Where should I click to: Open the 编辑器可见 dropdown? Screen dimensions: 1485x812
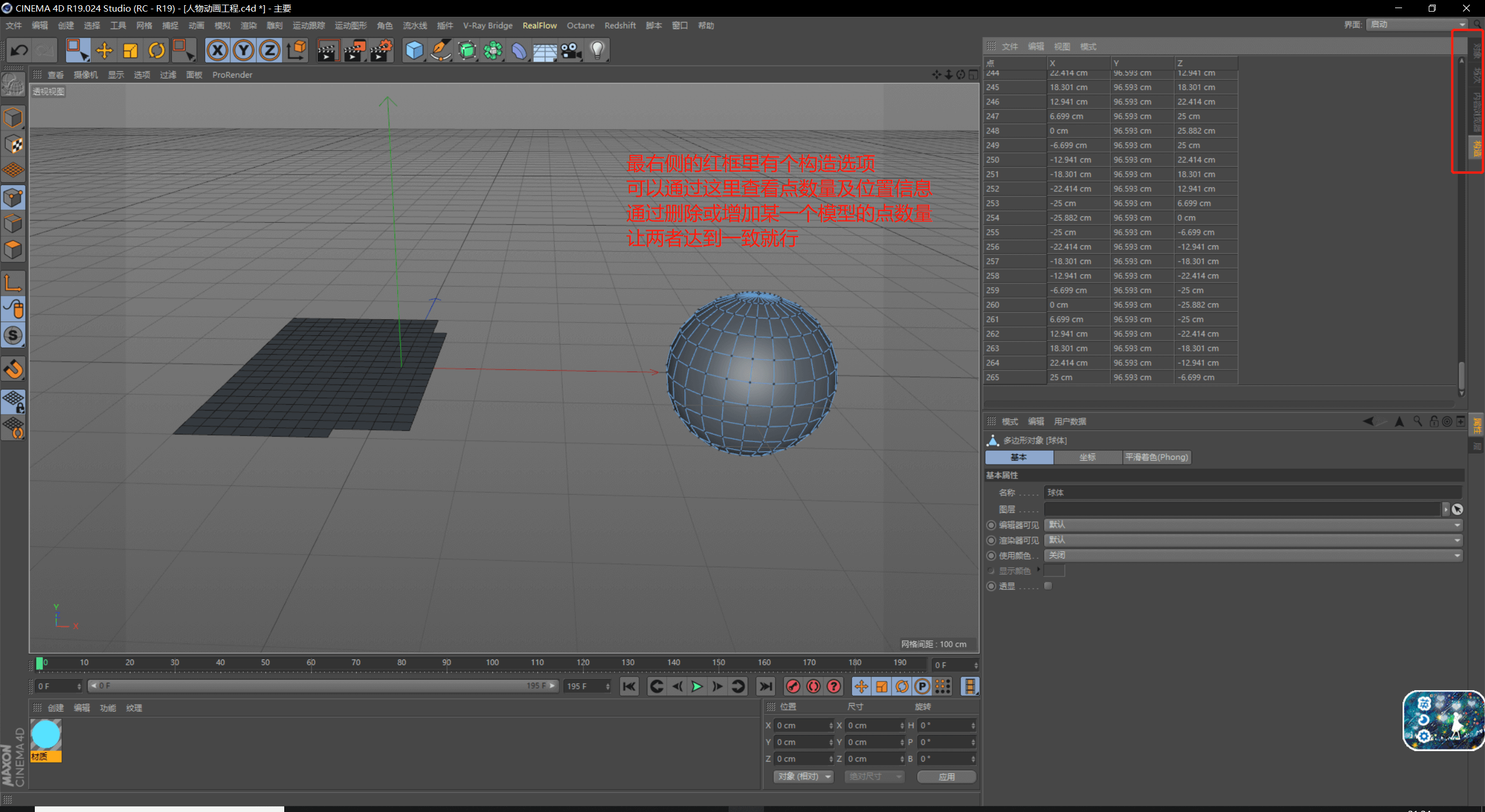(x=1253, y=525)
